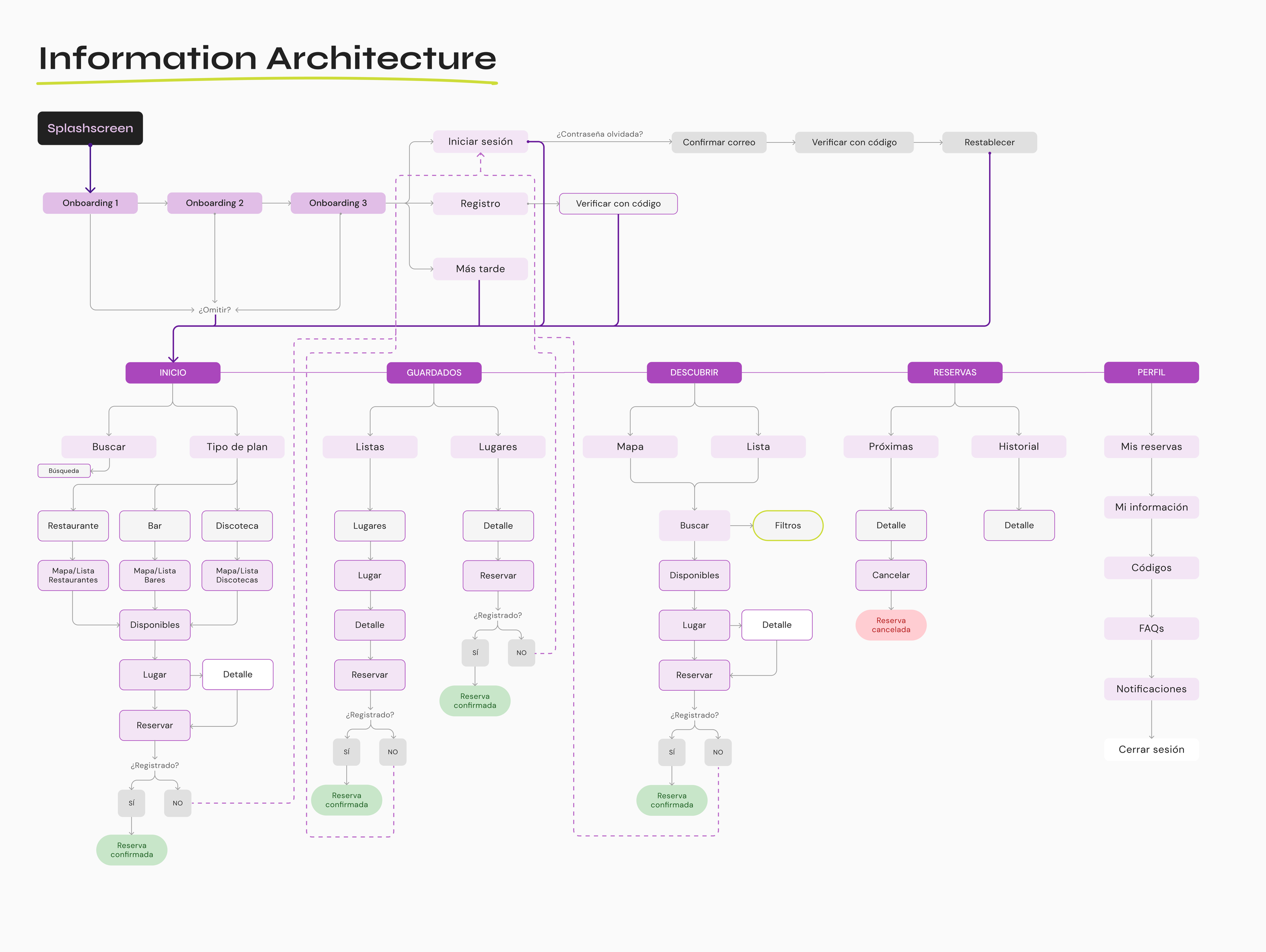The height and width of the screenshot is (952, 1266).
Task: Select the red Reserva cancelada pill
Action: pos(891,625)
